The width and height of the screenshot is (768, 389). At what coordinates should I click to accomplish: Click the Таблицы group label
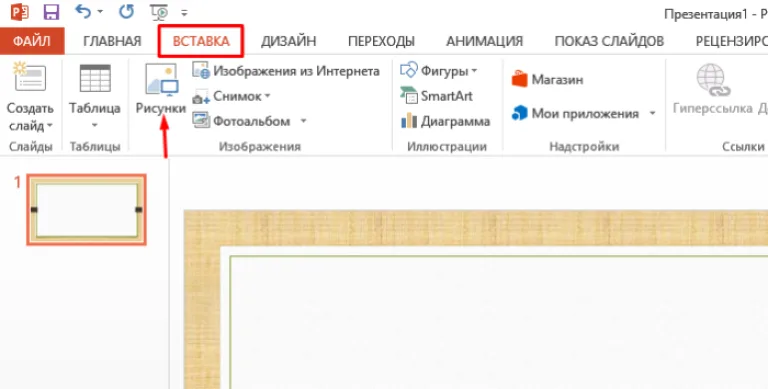[x=95, y=146]
